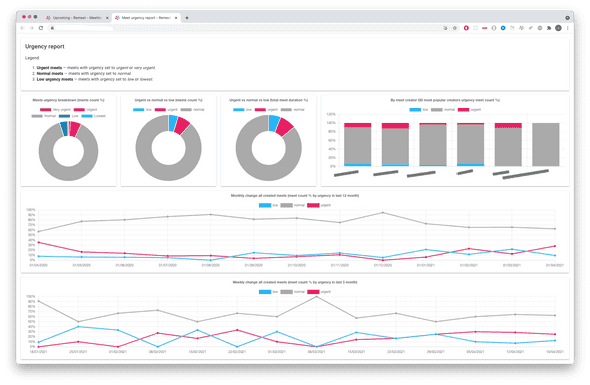Image resolution: width=590 pixels, height=385 pixels.
Task: Toggle normal legend in weekly change chart
Action: [292, 292]
